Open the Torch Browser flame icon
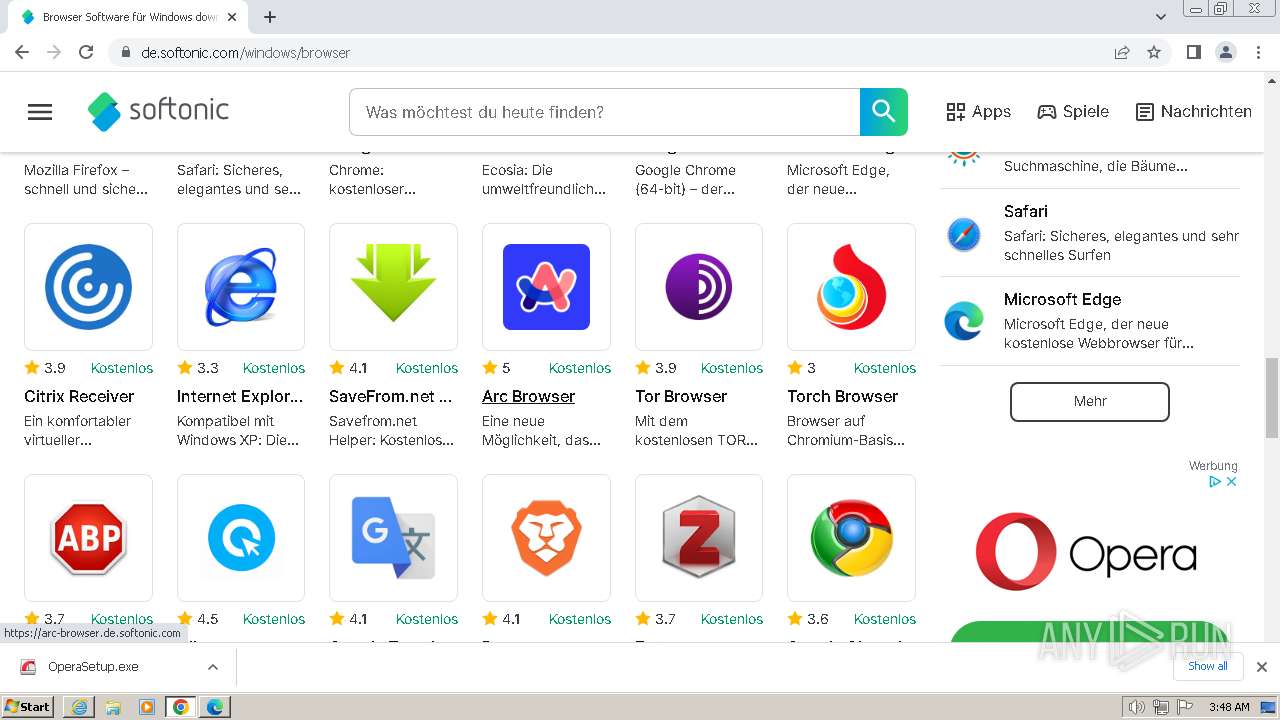The height and width of the screenshot is (720, 1280). [851, 287]
